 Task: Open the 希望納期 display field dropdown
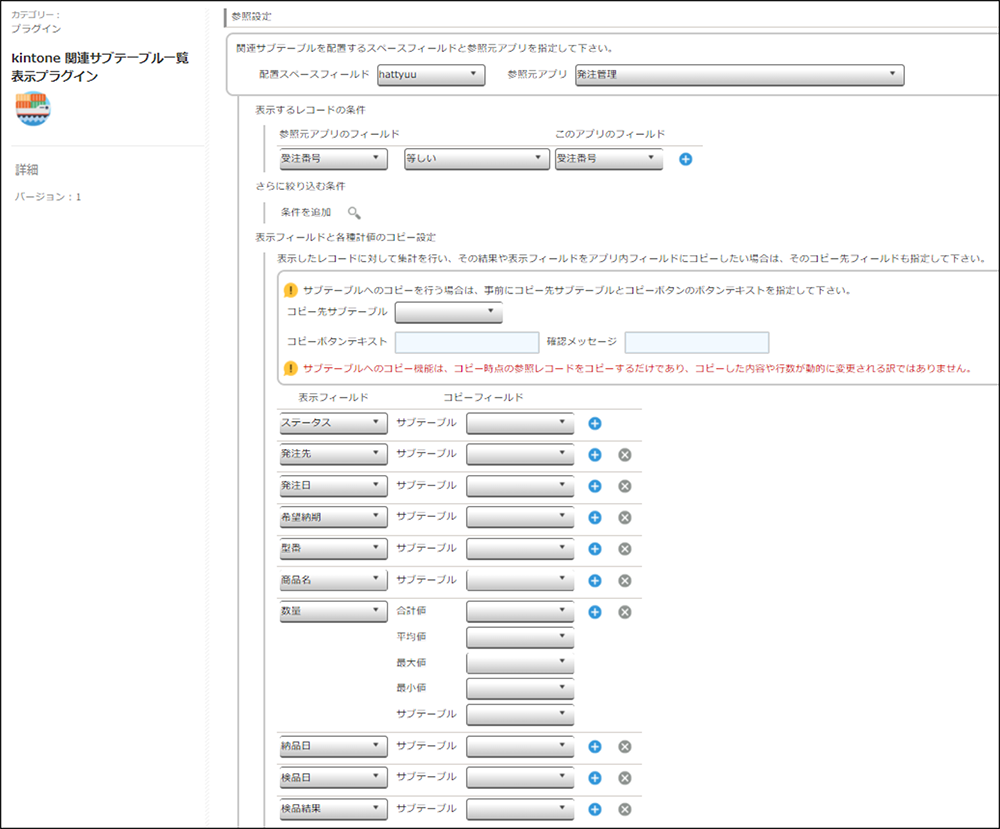[x=334, y=517]
